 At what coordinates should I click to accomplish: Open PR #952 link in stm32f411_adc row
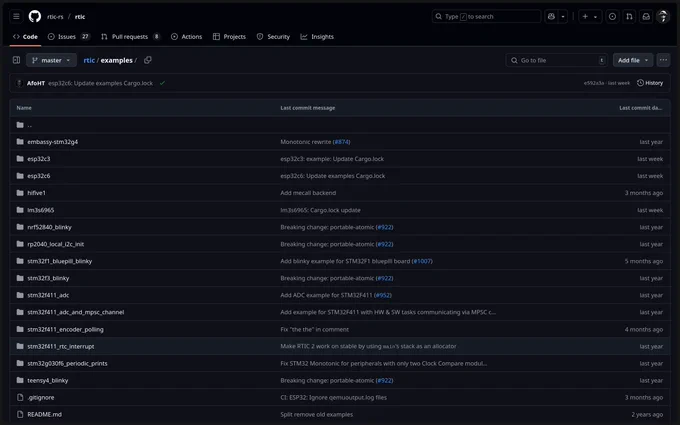point(383,295)
